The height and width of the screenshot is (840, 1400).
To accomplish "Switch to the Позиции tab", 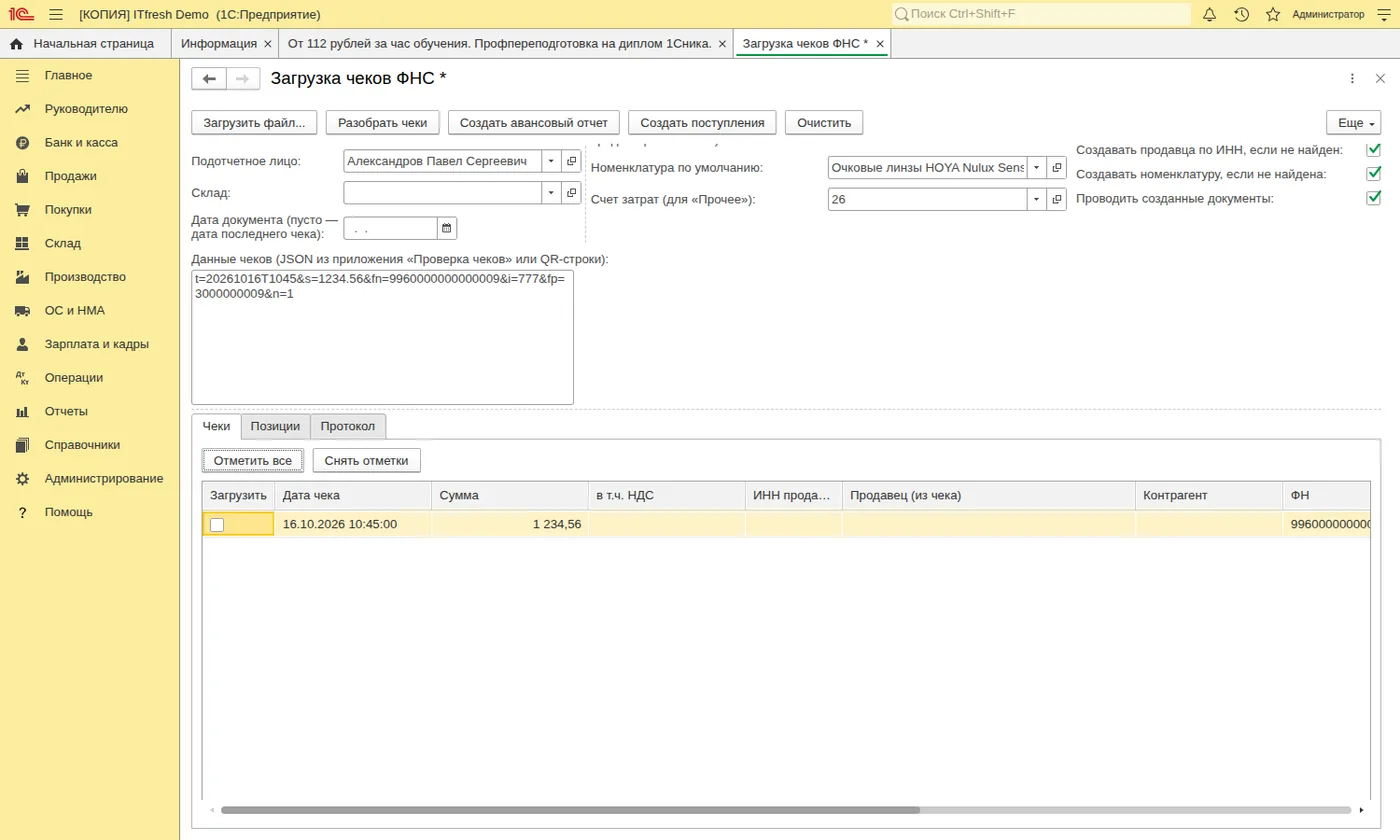I will point(275,426).
